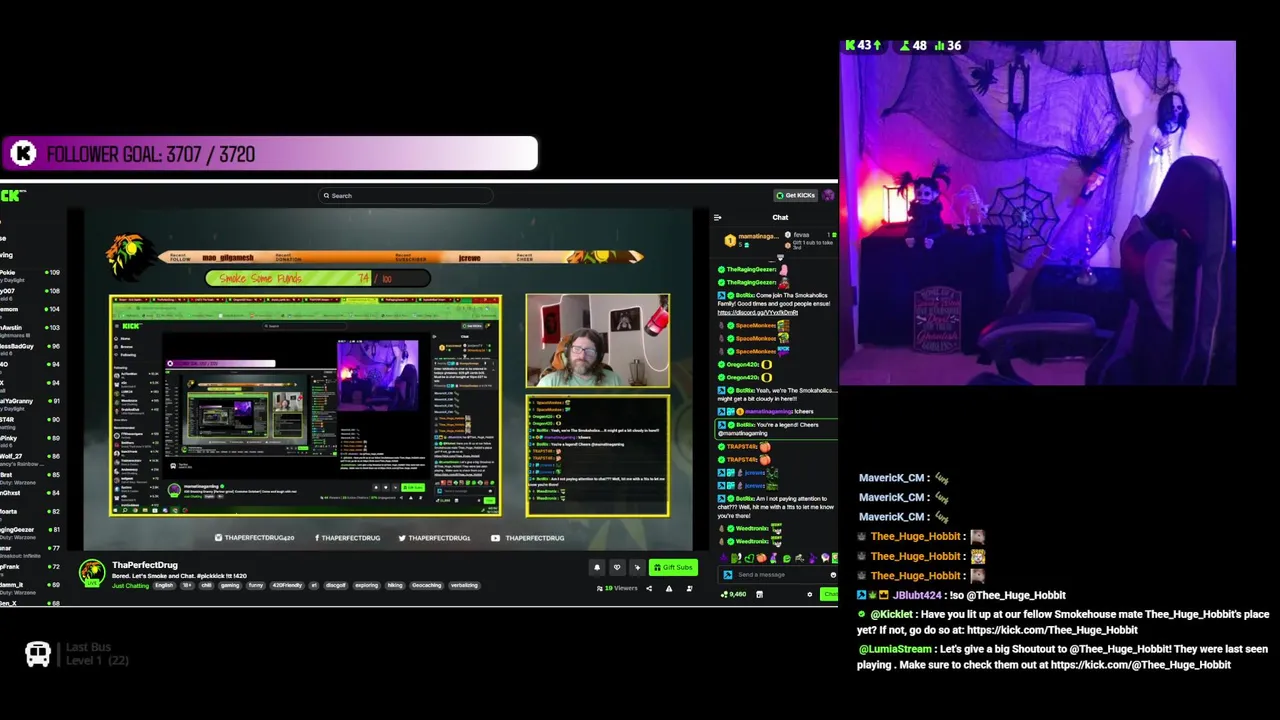Report stream with warning triangle icon
This screenshot has width=1280, height=720.
(x=669, y=588)
